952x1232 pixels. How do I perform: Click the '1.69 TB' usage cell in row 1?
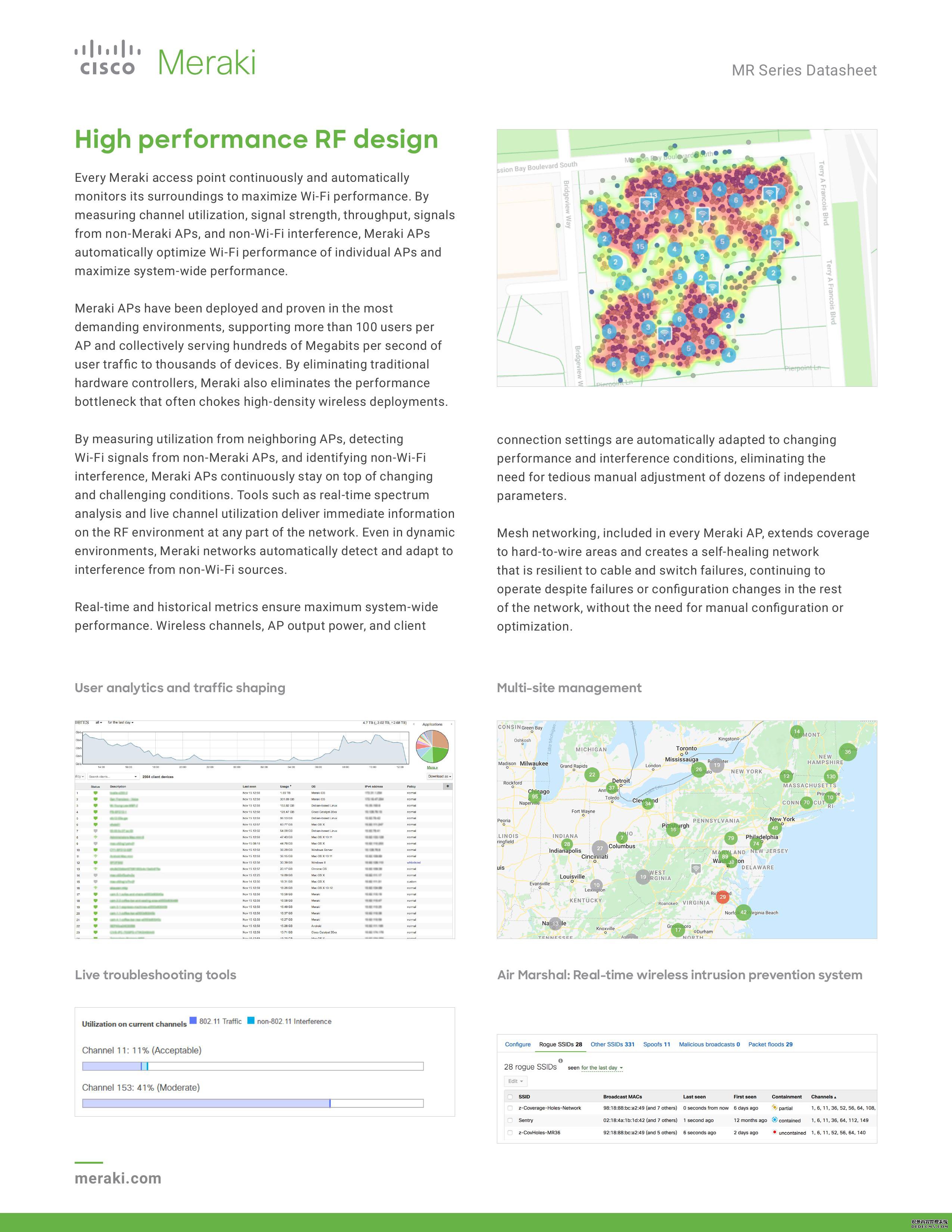pyautogui.click(x=285, y=793)
